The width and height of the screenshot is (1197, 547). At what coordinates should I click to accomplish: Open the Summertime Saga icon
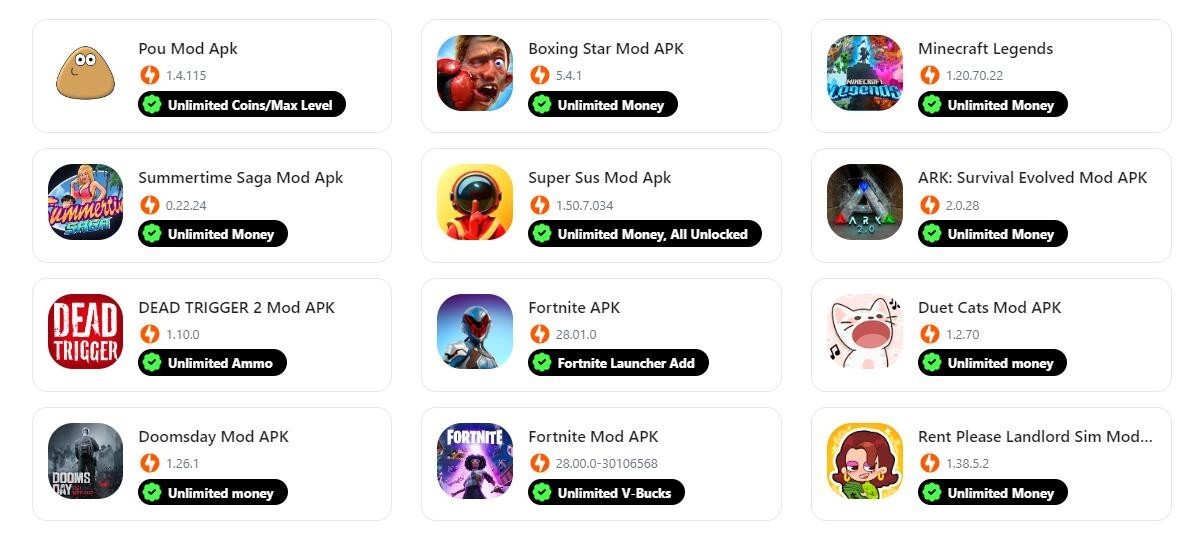tap(86, 202)
